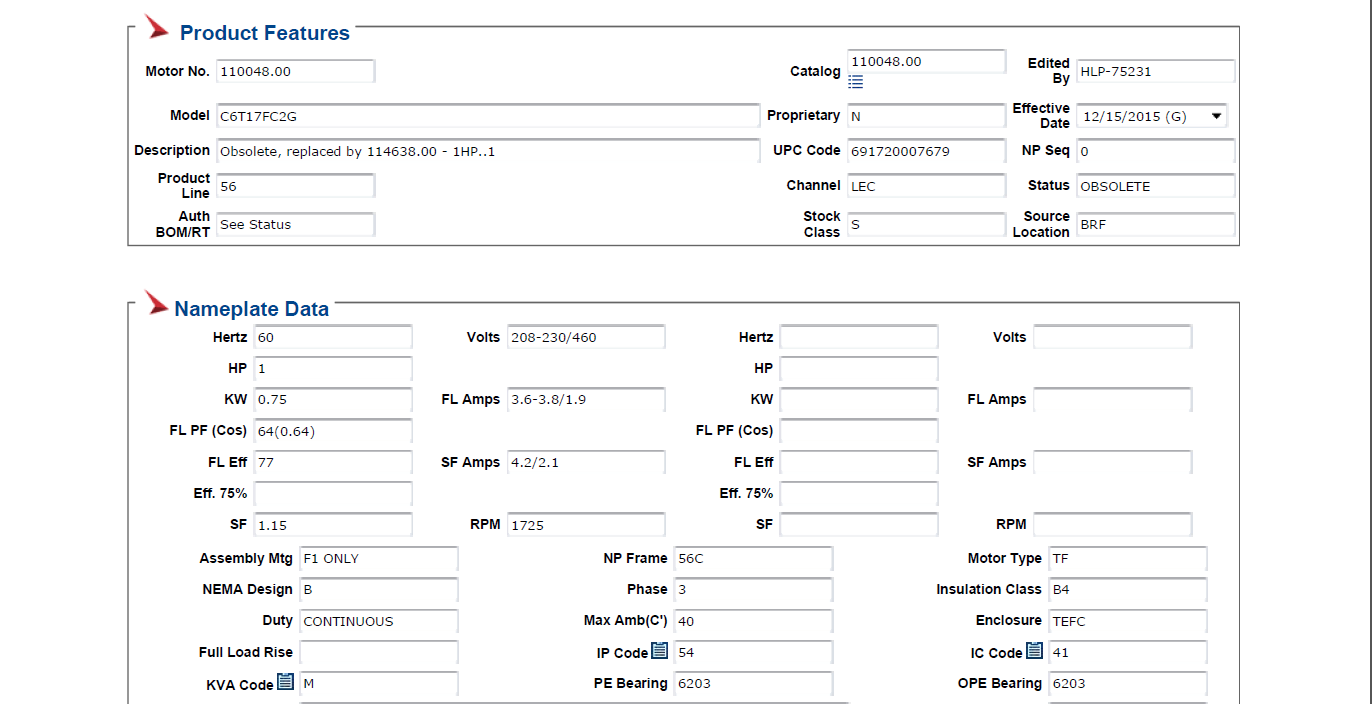Image resolution: width=1372 pixels, height=704 pixels.
Task: Click the Duty field showing CONTINUOUS
Action: (379, 621)
